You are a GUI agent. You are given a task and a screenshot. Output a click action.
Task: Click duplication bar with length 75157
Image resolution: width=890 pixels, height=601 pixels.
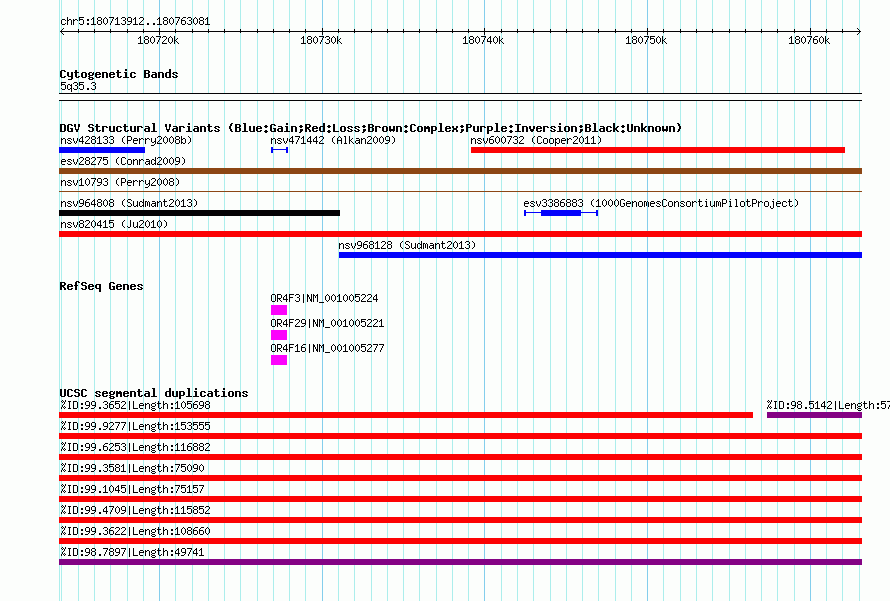click(460, 499)
